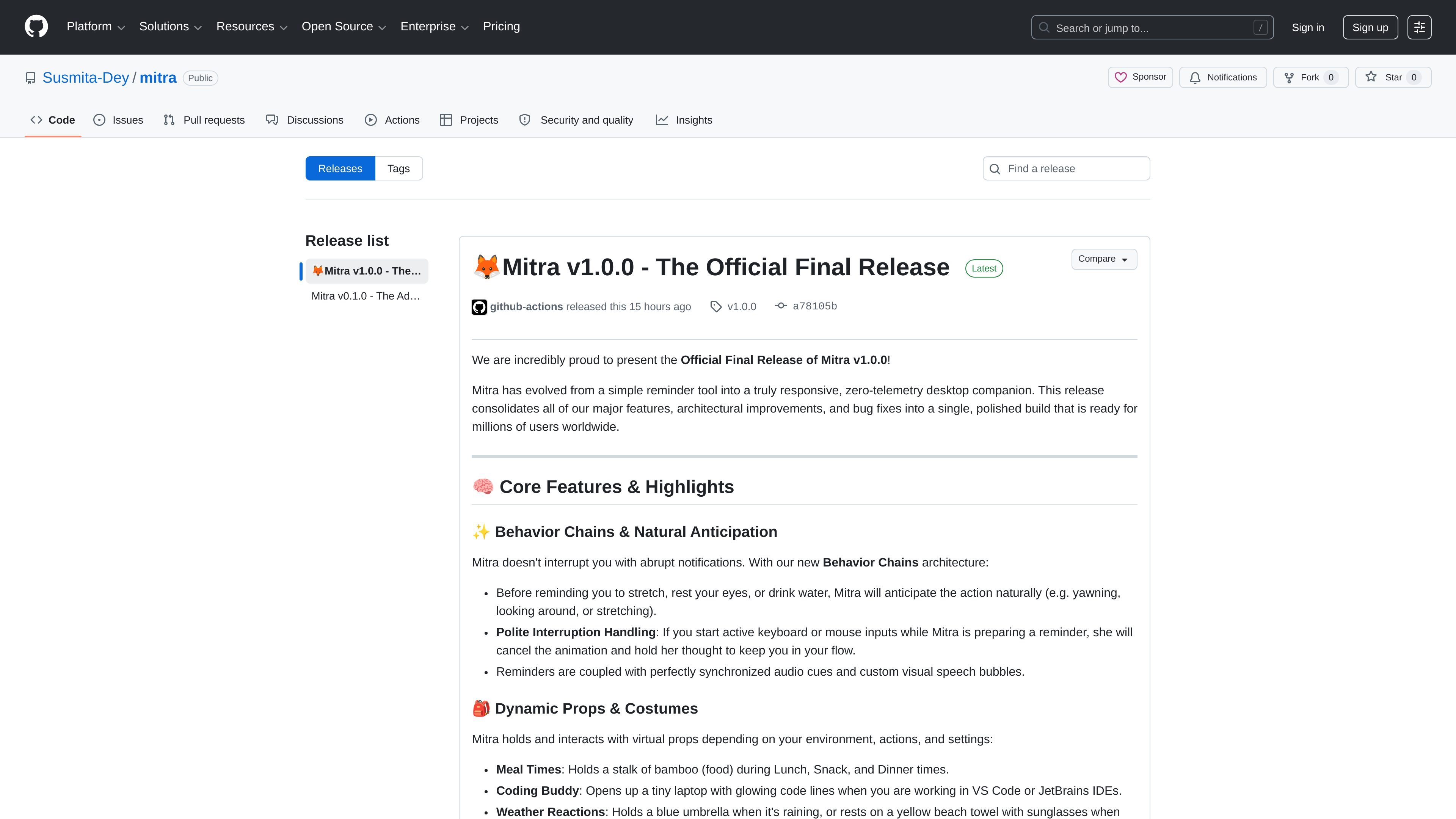Click the Insights graph icon

(x=662, y=120)
